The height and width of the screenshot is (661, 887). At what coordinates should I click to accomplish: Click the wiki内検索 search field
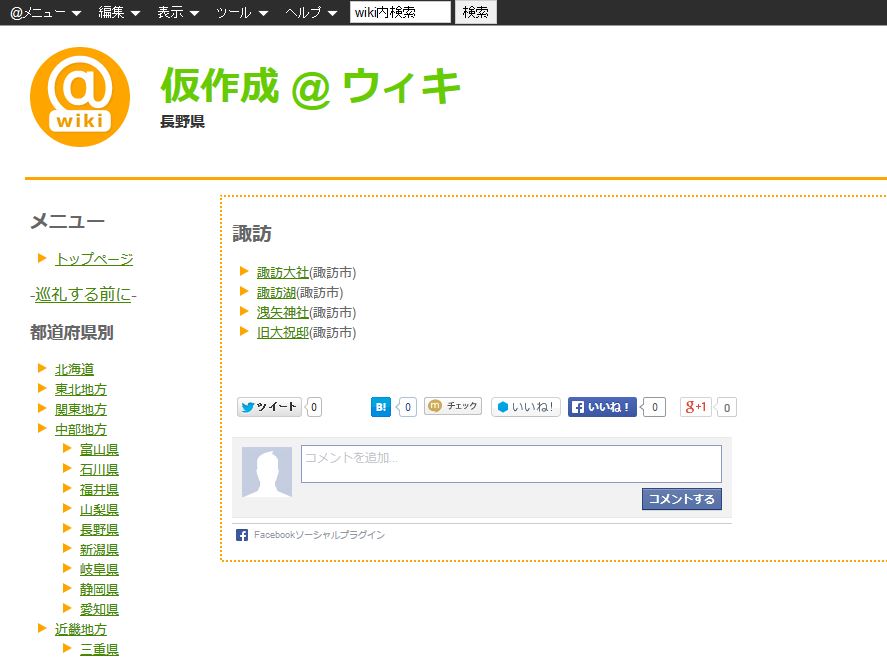[x=400, y=12]
